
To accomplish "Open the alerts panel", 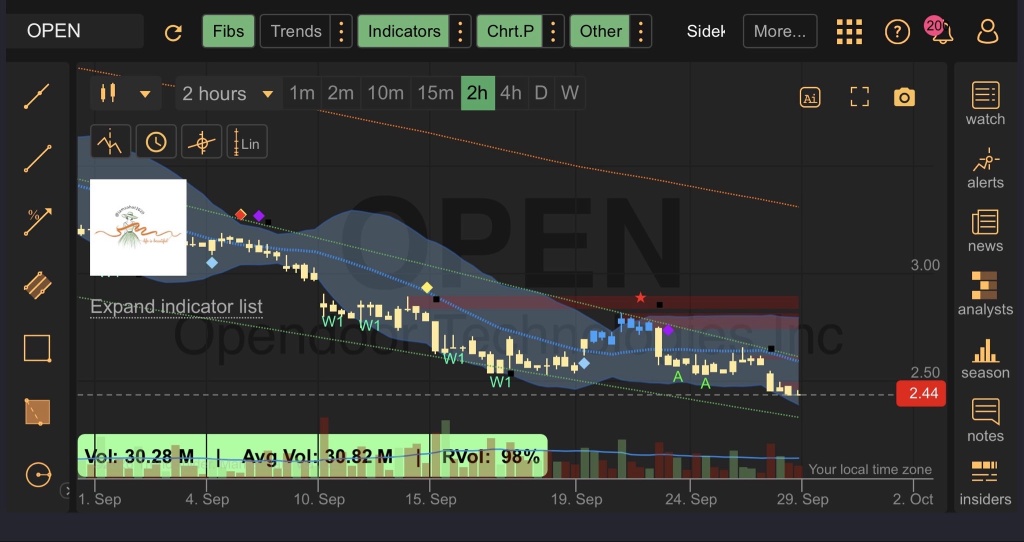I will pyautogui.click(x=985, y=167).
